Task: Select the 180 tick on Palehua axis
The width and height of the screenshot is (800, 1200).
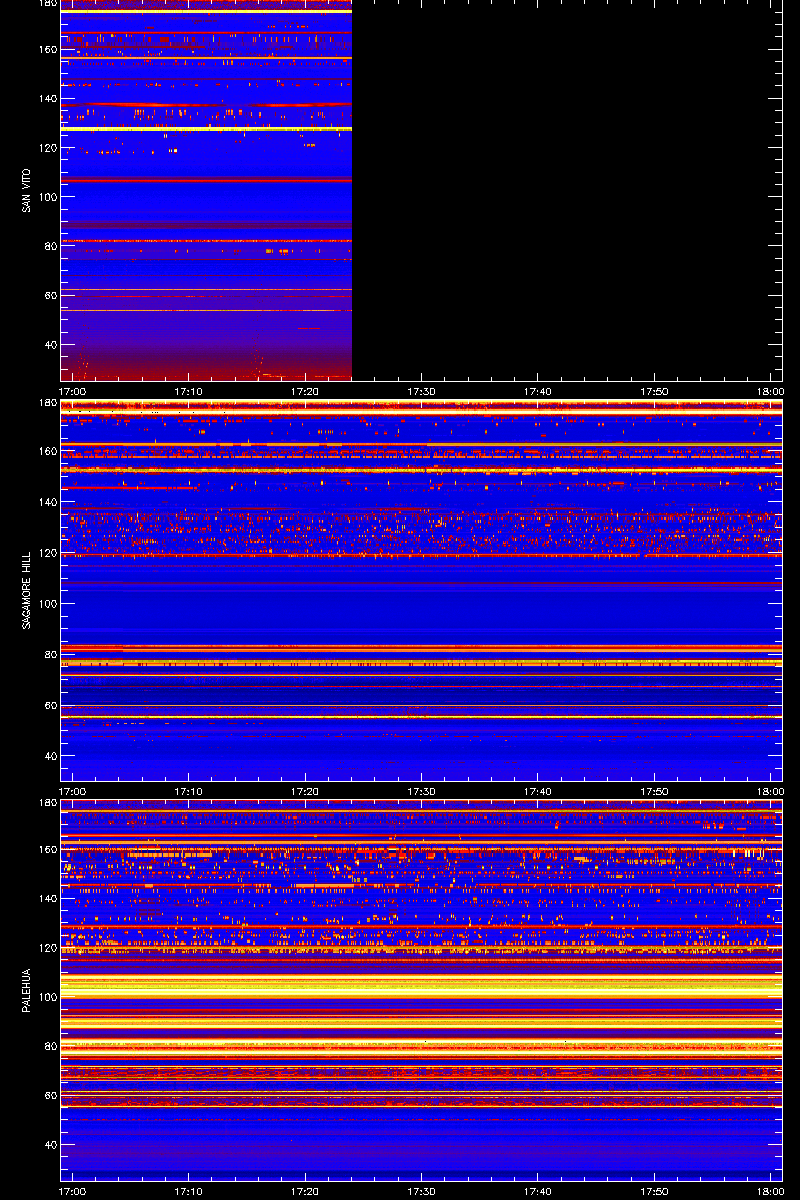Action: point(46,803)
